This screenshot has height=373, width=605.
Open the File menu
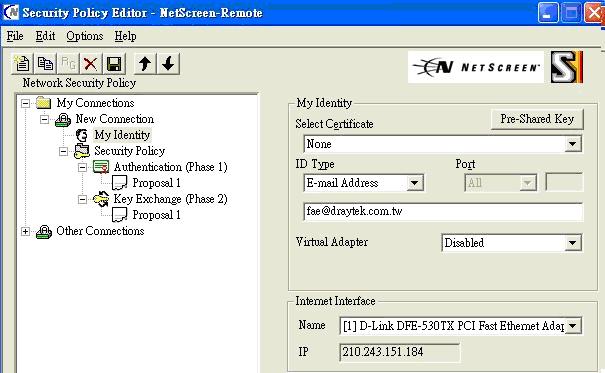click(15, 36)
